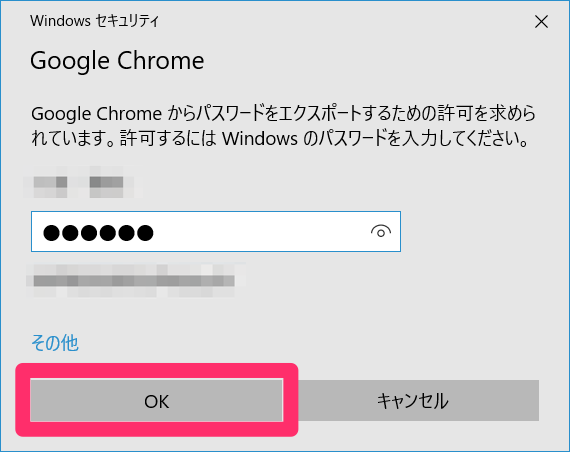The width and height of the screenshot is (570, 452).
Task: Click the キャンセル button
Action: pyautogui.click(x=413, y=400)
